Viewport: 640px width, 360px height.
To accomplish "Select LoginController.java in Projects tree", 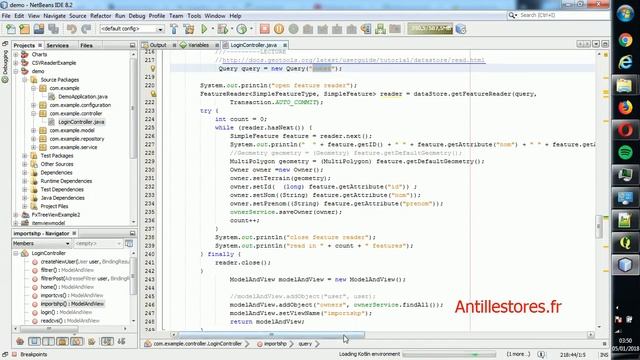I will click(x=81, y=122).
